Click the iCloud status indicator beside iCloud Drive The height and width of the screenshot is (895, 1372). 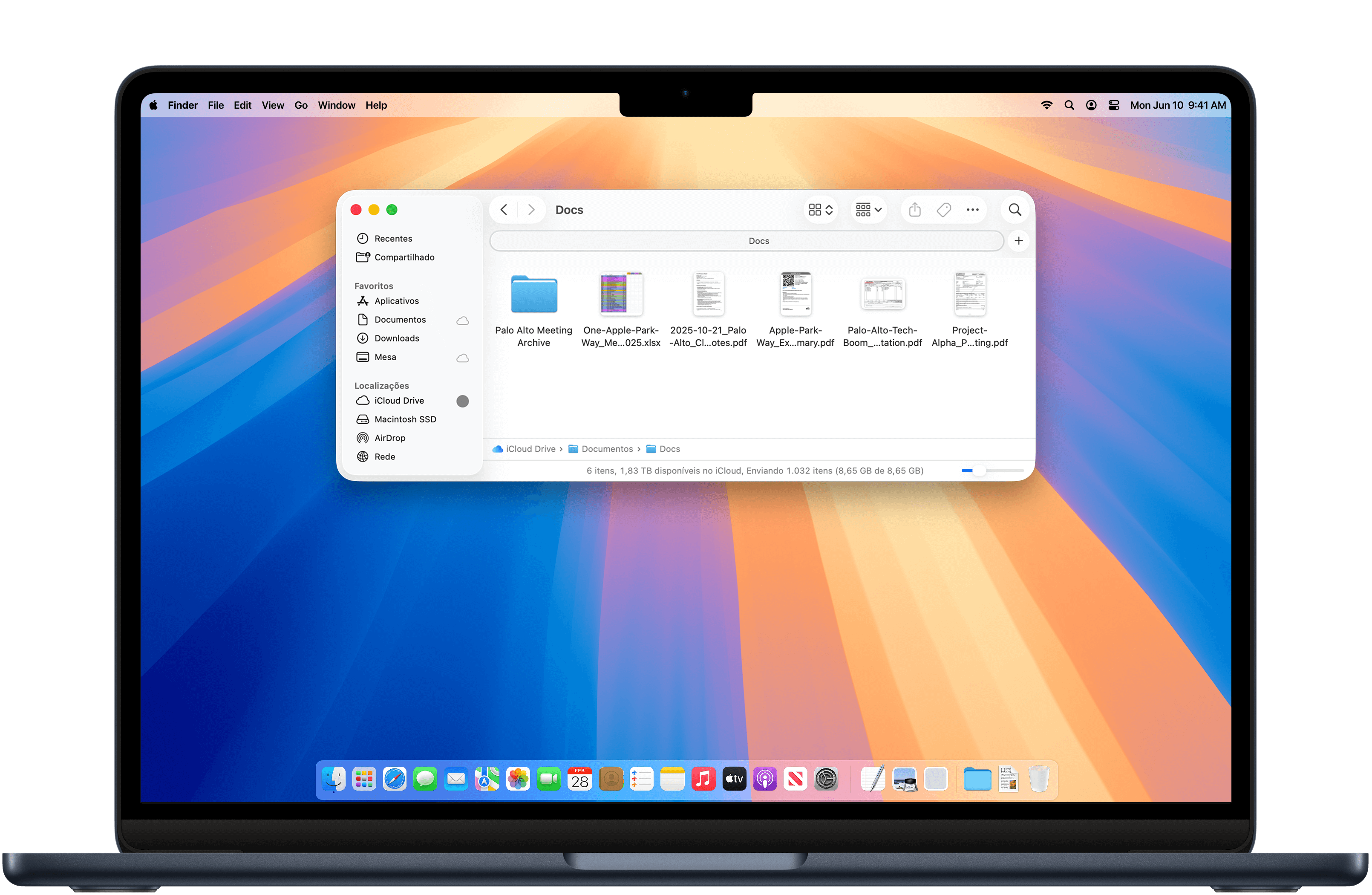click(x=462, y=401)
